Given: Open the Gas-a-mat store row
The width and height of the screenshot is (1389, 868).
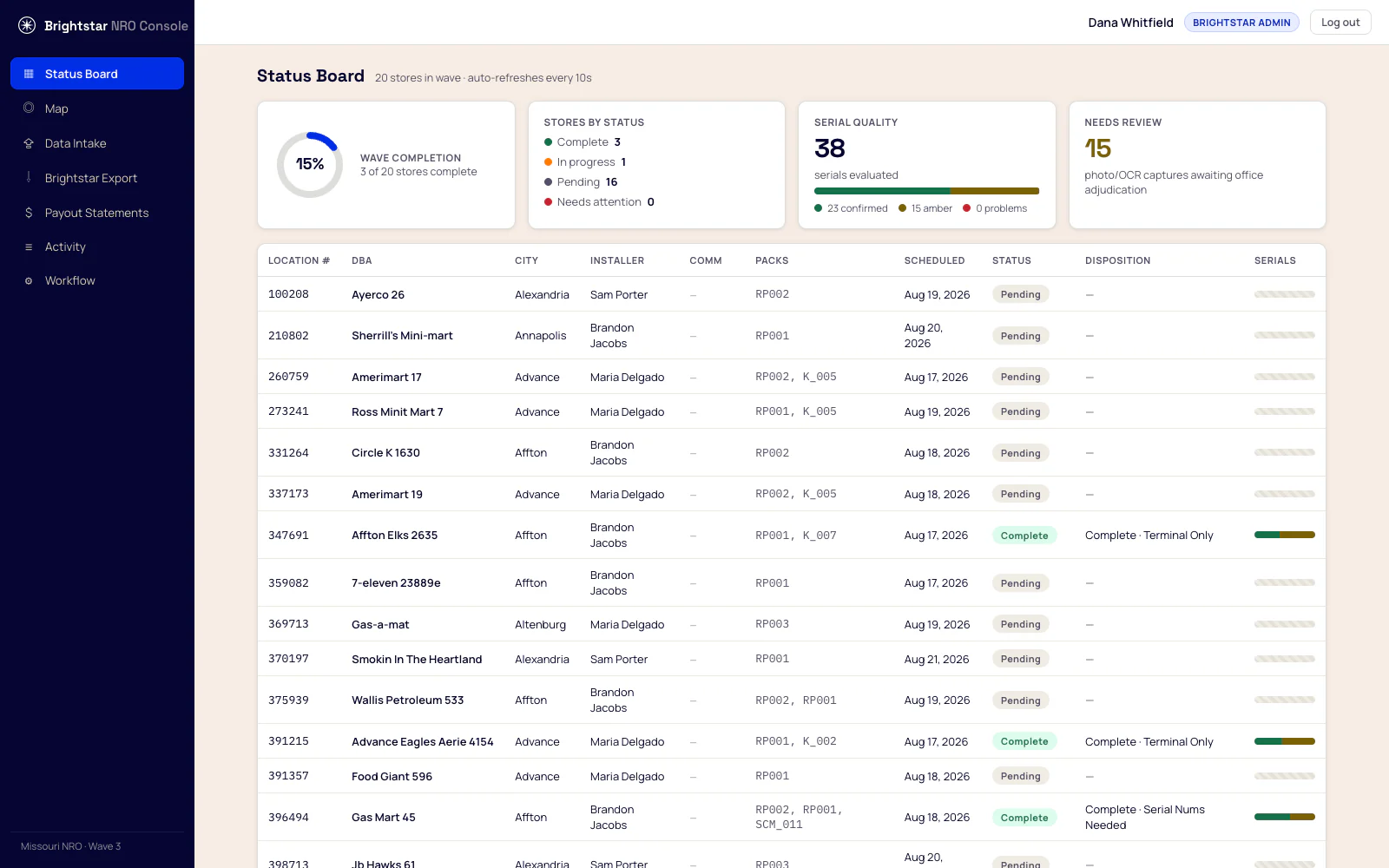Looking at the screenshot, I should click(x=792, y=624).
